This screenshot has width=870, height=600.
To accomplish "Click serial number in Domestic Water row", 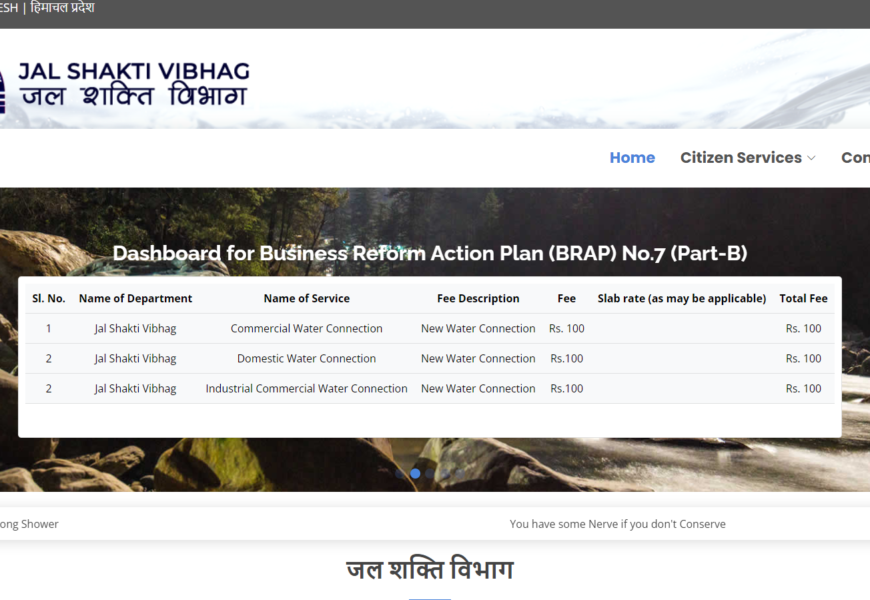I will pyautogui.click(x=49, y=359).
